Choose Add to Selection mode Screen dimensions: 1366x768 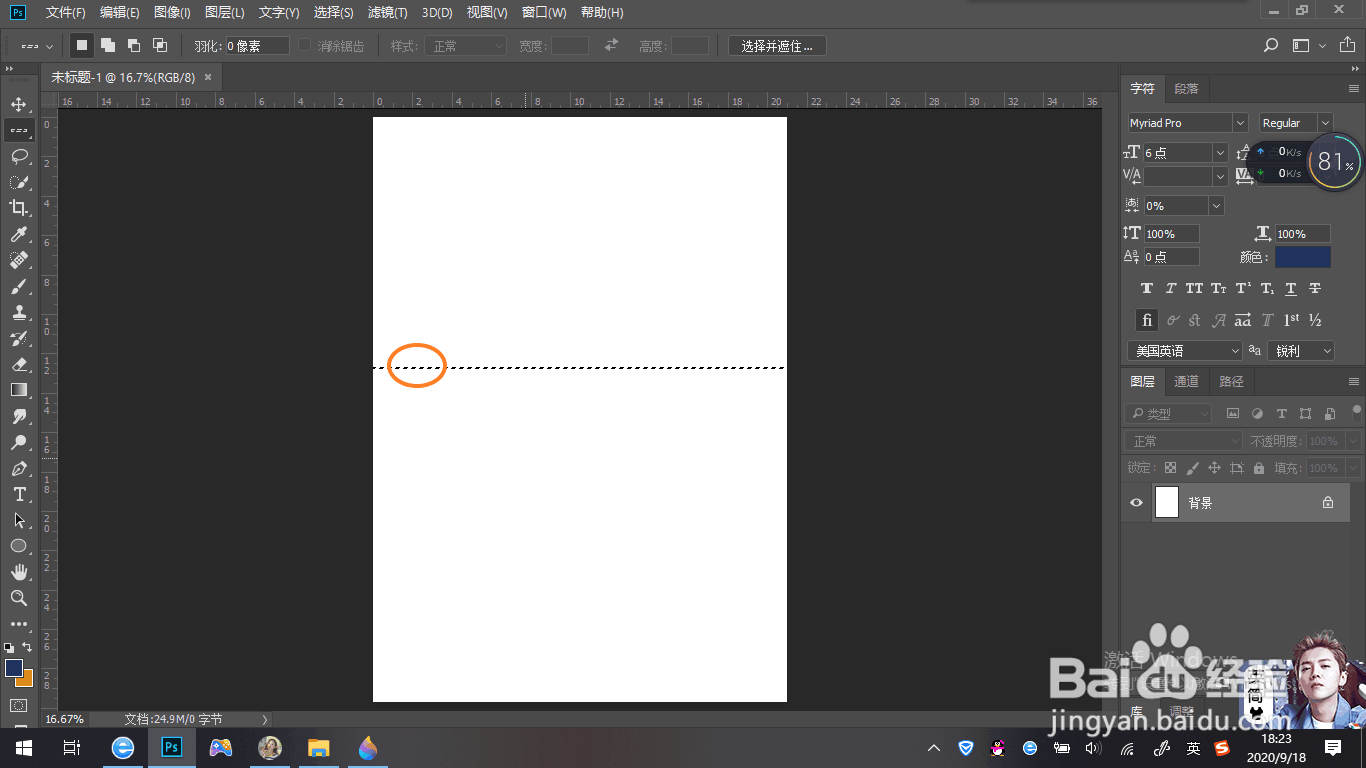pyautogui.click(x=108, y=45)
